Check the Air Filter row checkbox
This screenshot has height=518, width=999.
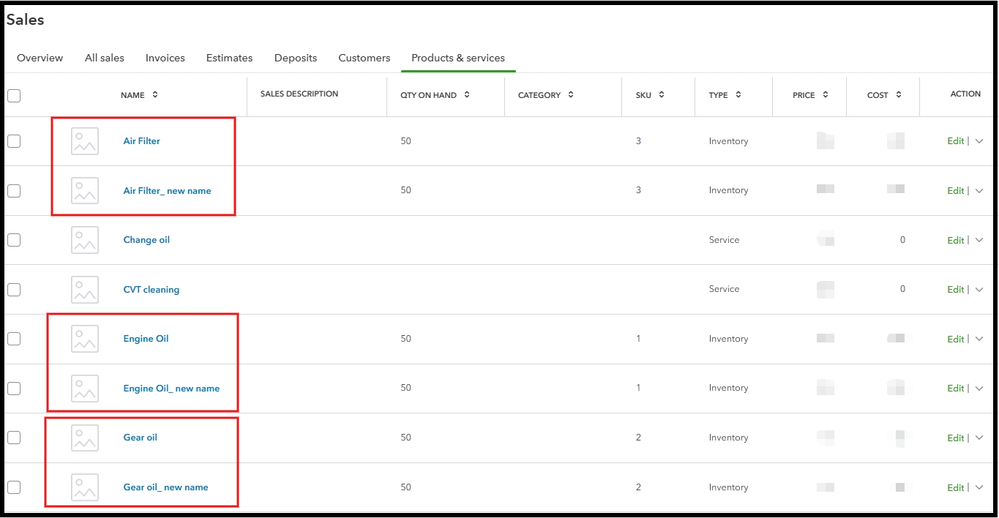pyautogui.click(x=14, y=141)
